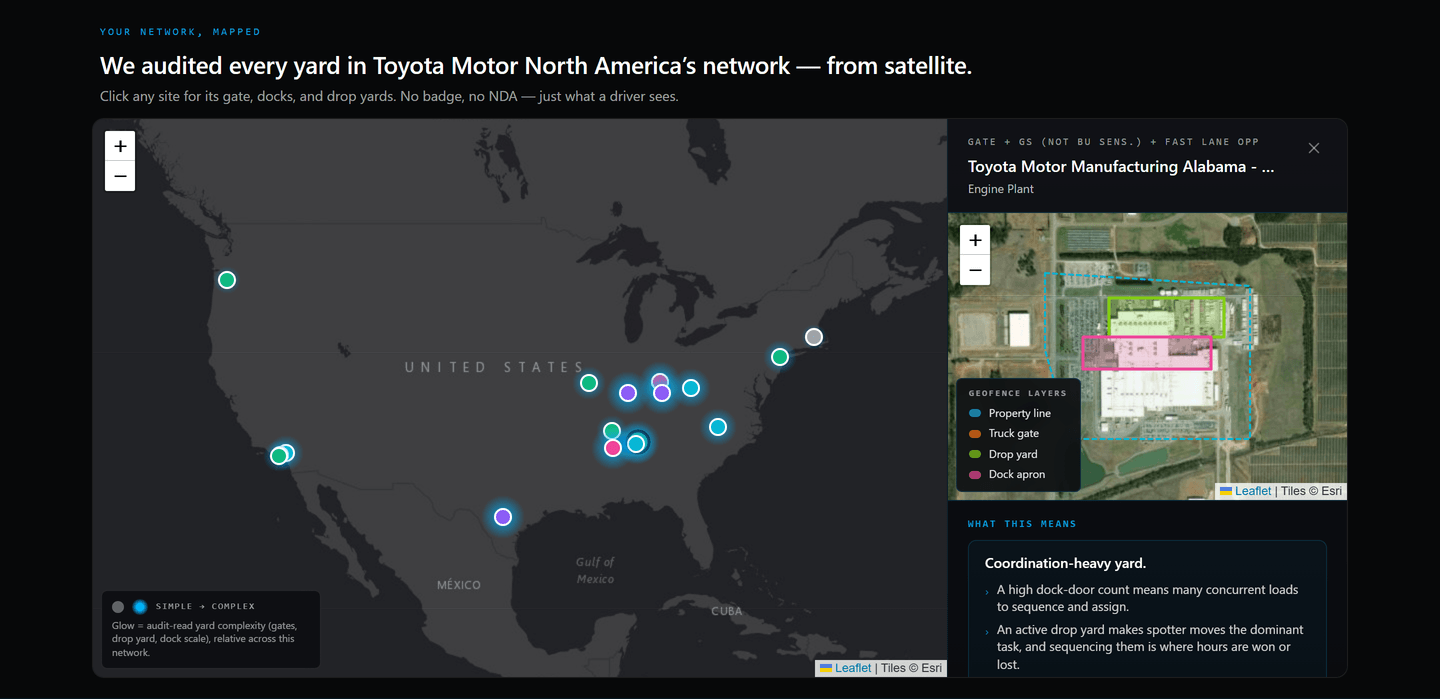The width and height of the screenshot is (1440, 699).
Task: Zoom in on the main network map
Action: point(120,146)
